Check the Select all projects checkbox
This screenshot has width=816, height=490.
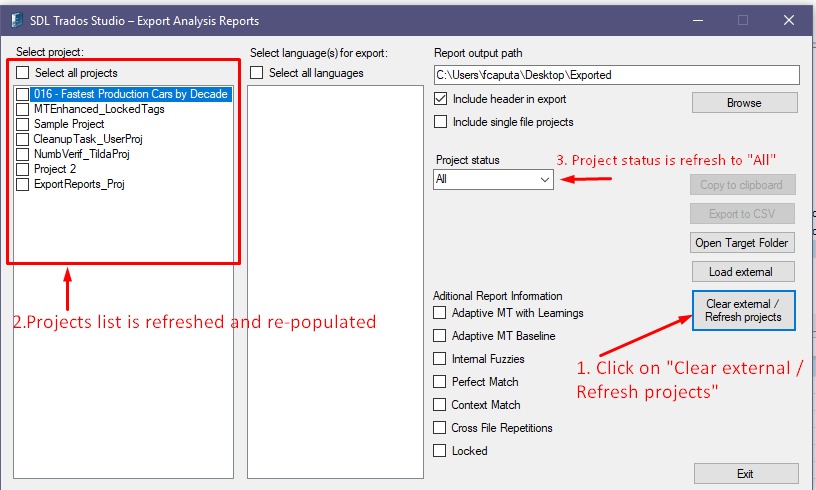click(x=22, y=72)
